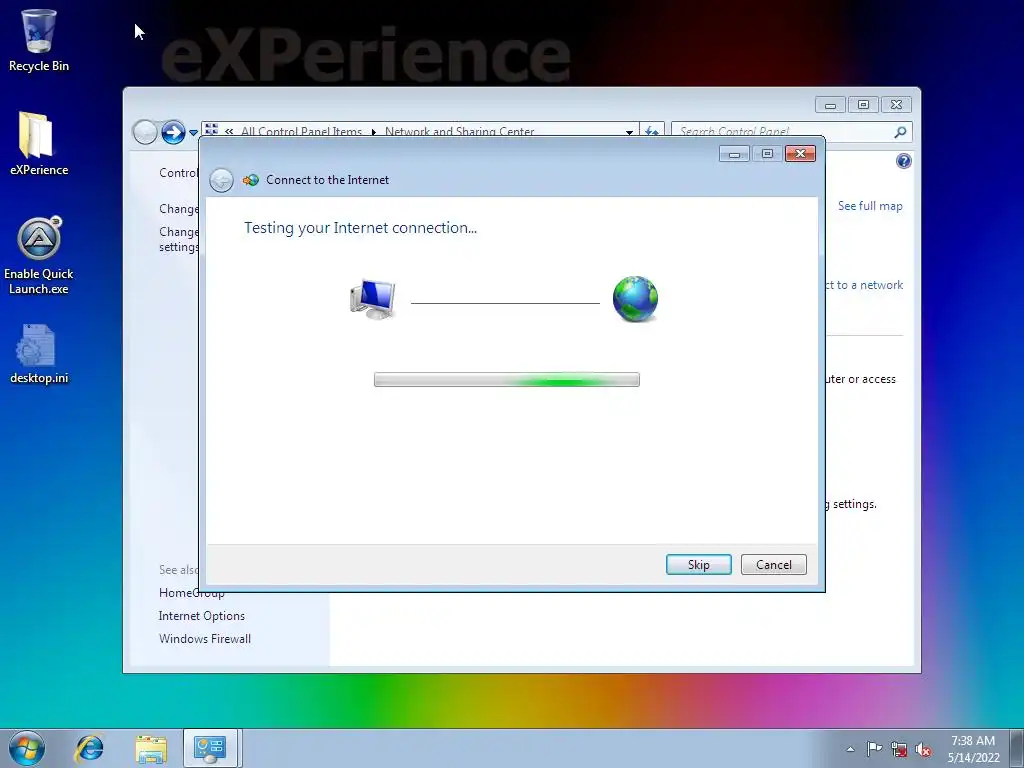Go back in the Control Panel window
The image size is (1024, 768).
click(x=145, y=133)
